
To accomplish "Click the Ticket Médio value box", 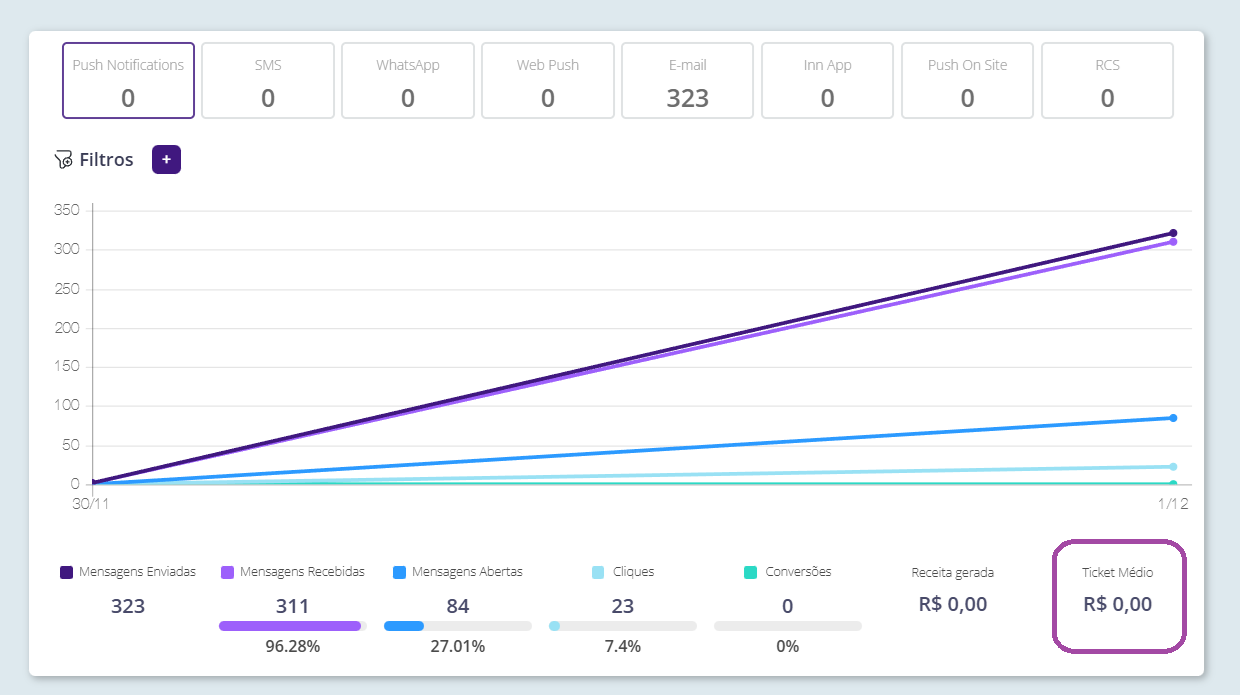I will 1118,596.
